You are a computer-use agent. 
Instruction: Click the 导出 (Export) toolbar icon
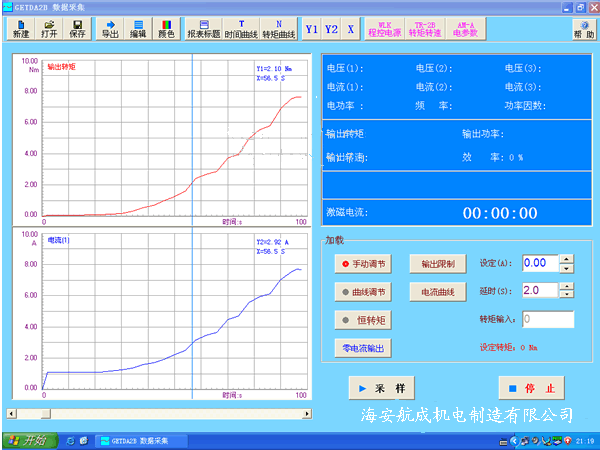109,28
